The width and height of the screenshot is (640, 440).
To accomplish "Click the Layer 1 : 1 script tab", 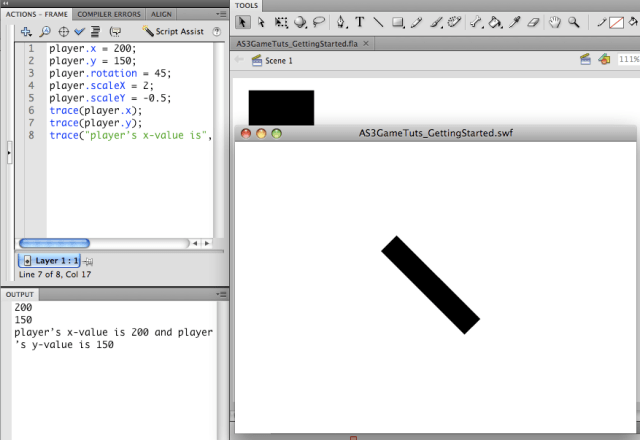I will point(50,260).
